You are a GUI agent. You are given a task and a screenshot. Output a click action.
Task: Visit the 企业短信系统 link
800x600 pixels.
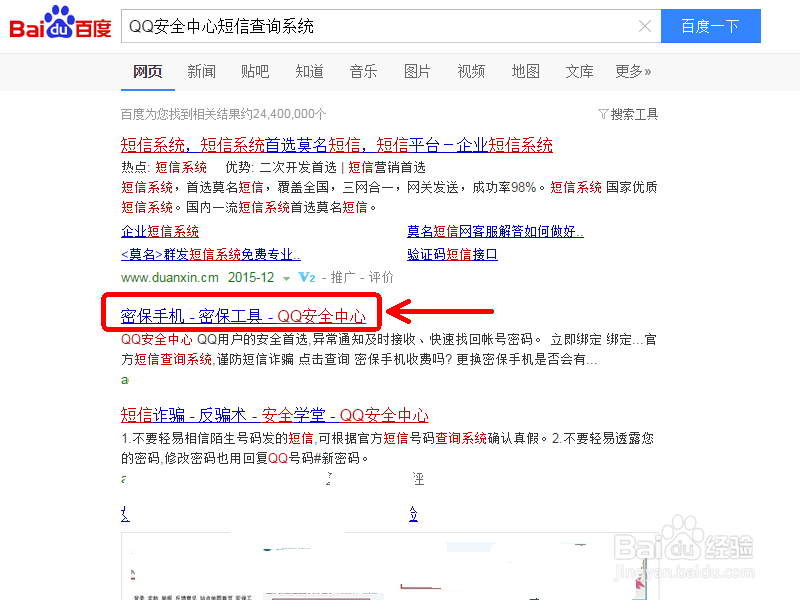(159, 230)
